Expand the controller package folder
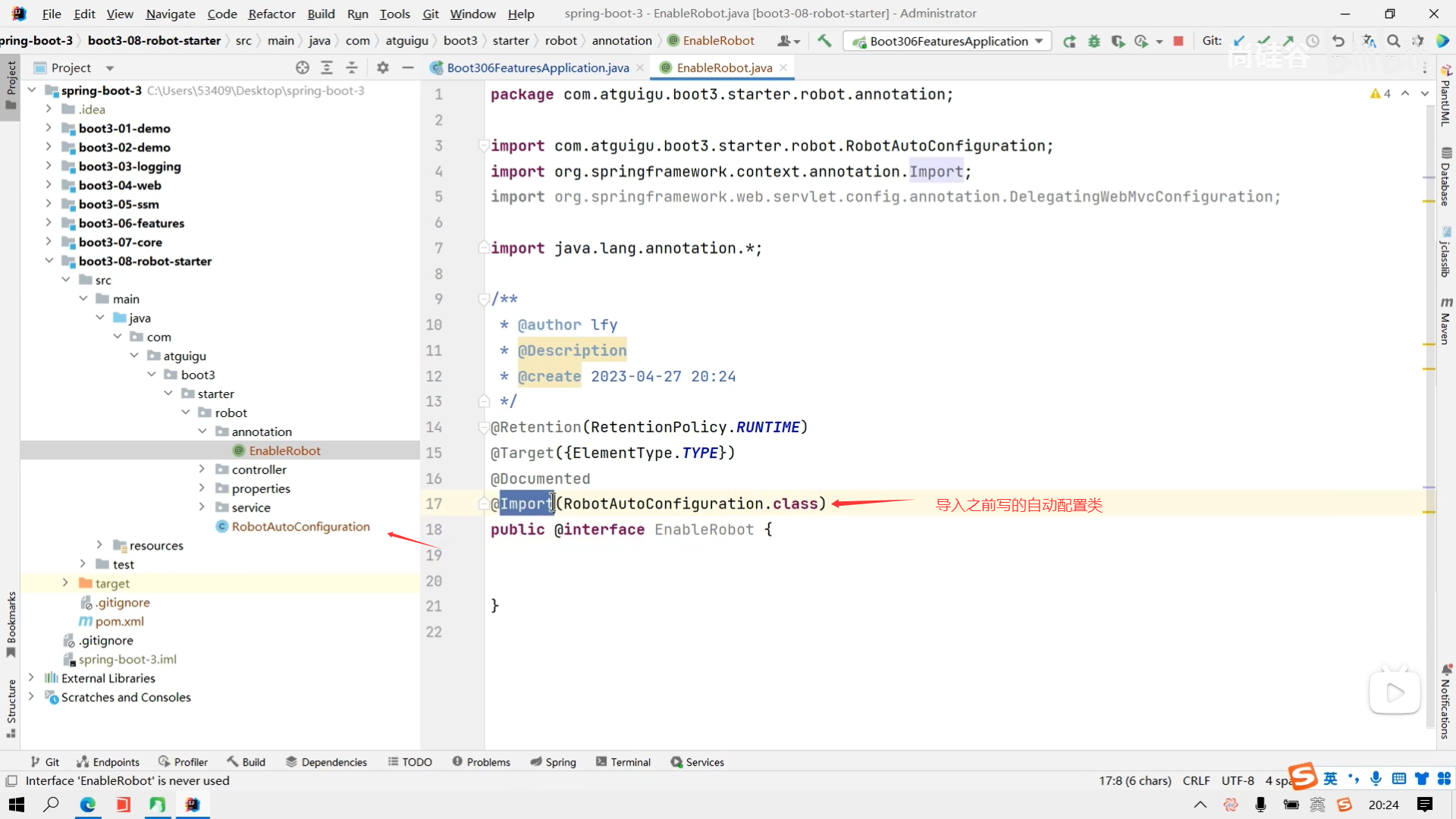The image size is (1456, 819). (202, 469)
